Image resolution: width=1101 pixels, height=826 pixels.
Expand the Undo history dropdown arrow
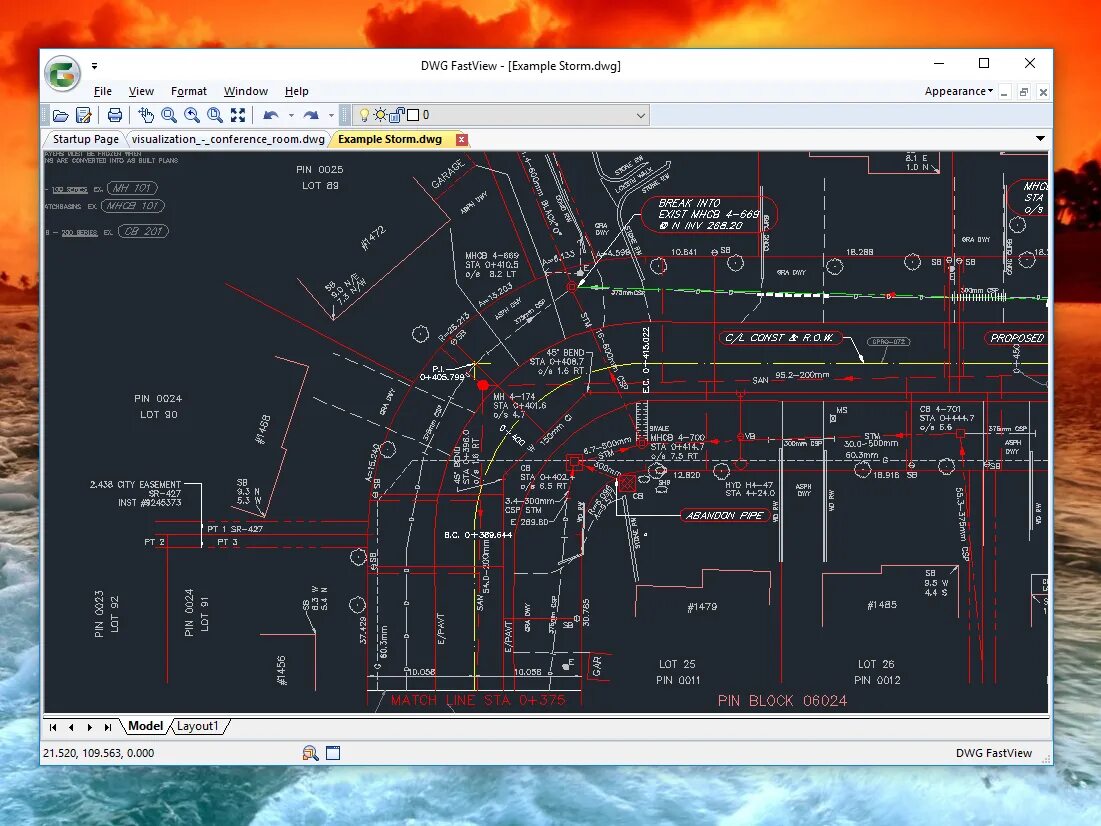[x=291, y=115]
